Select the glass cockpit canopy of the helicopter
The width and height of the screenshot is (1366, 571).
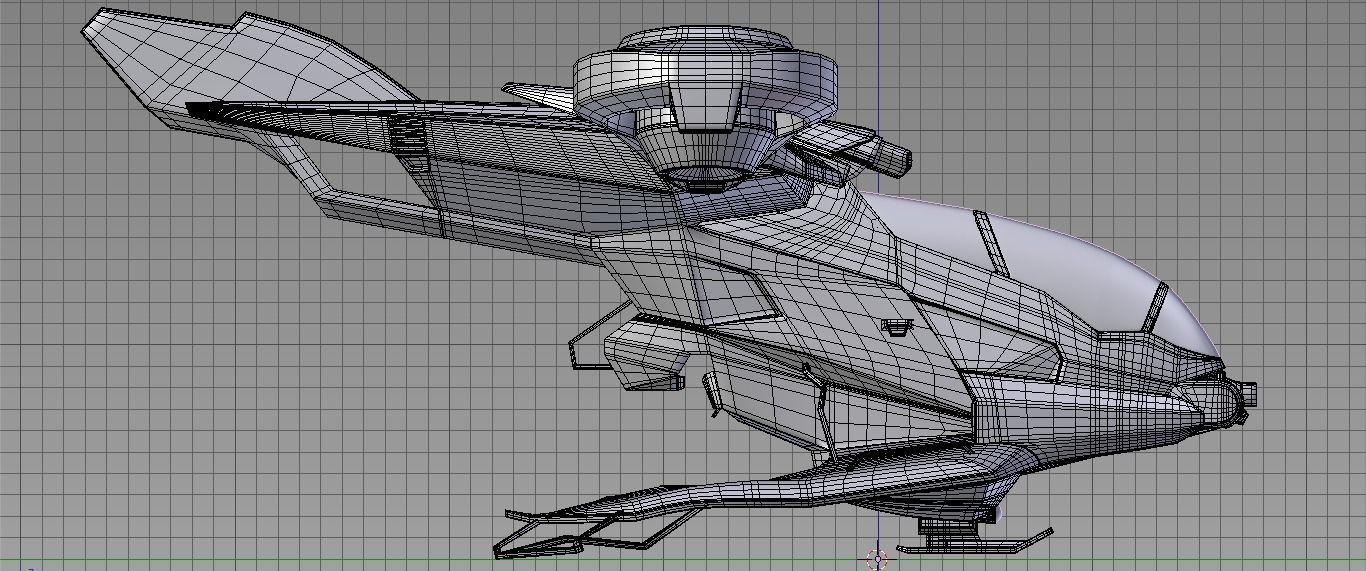[x=1050, y=265]
